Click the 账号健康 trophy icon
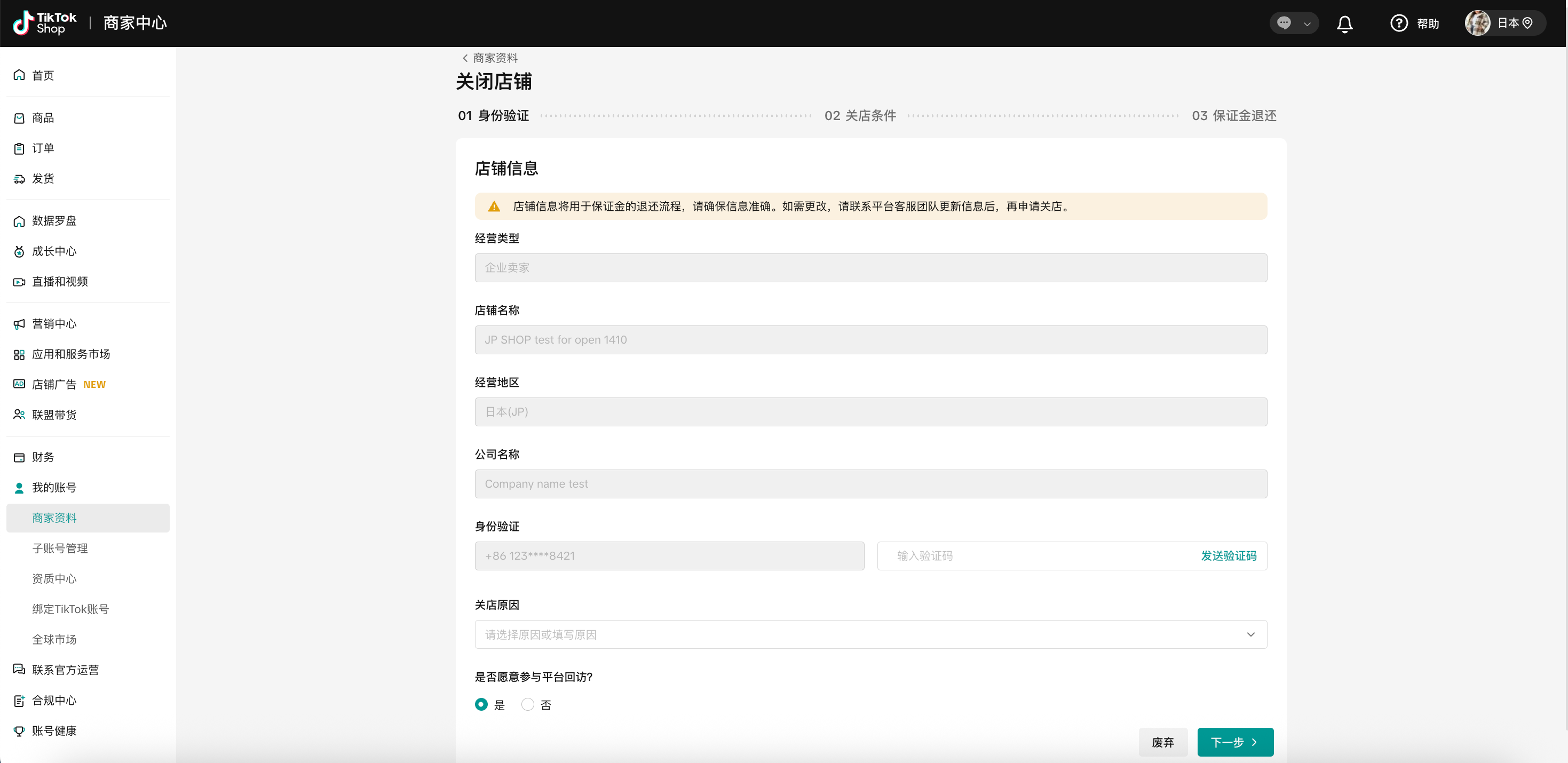The width and height of the screenshot is (1568, 763). (19, 731)
